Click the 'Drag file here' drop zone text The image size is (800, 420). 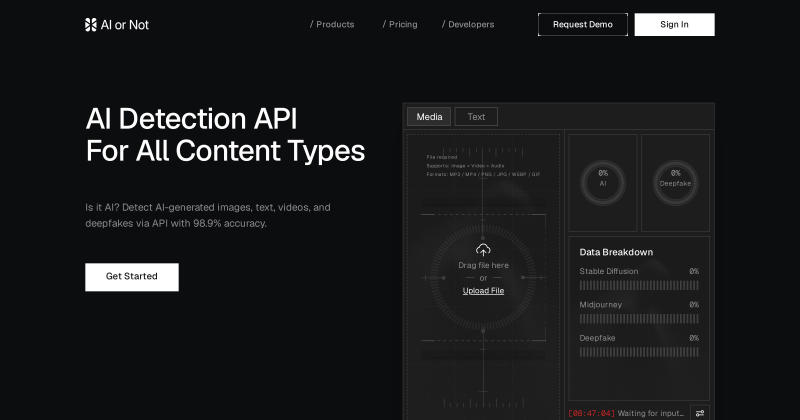(483, 265)
